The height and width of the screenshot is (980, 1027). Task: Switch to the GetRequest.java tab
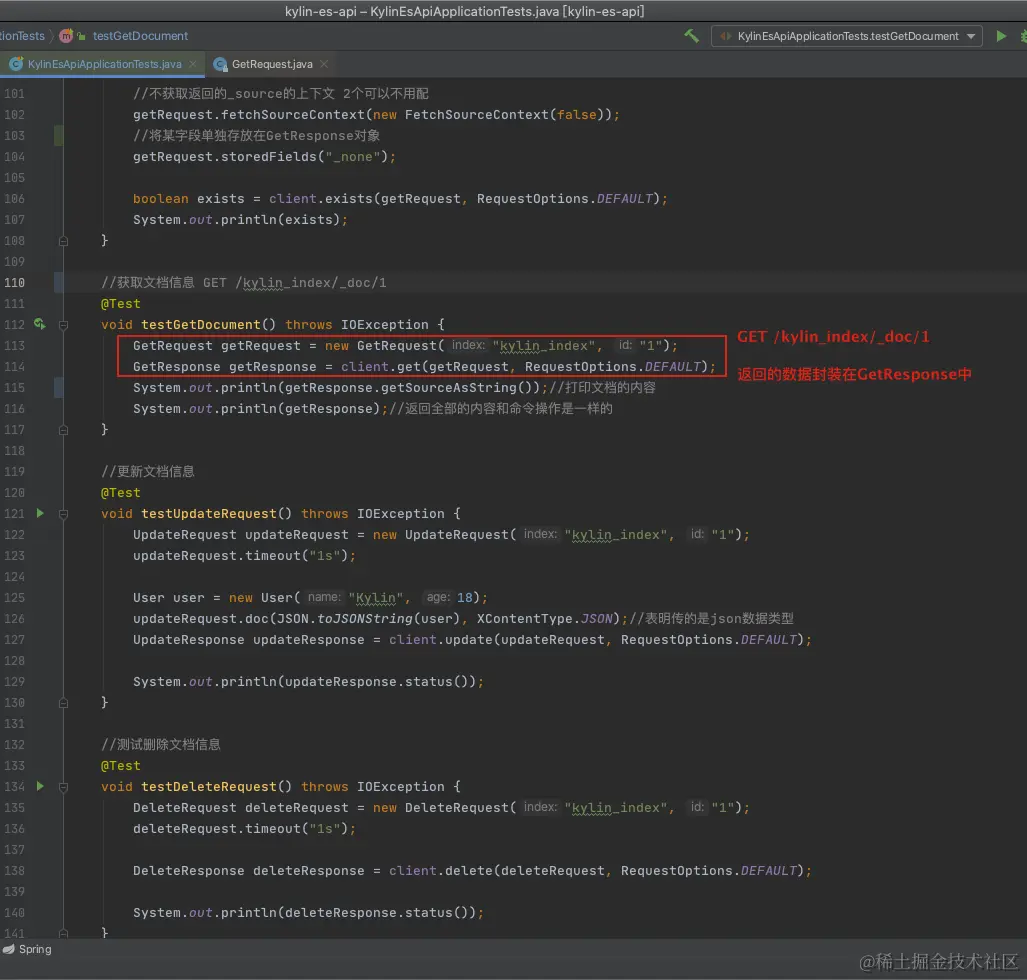271,64
